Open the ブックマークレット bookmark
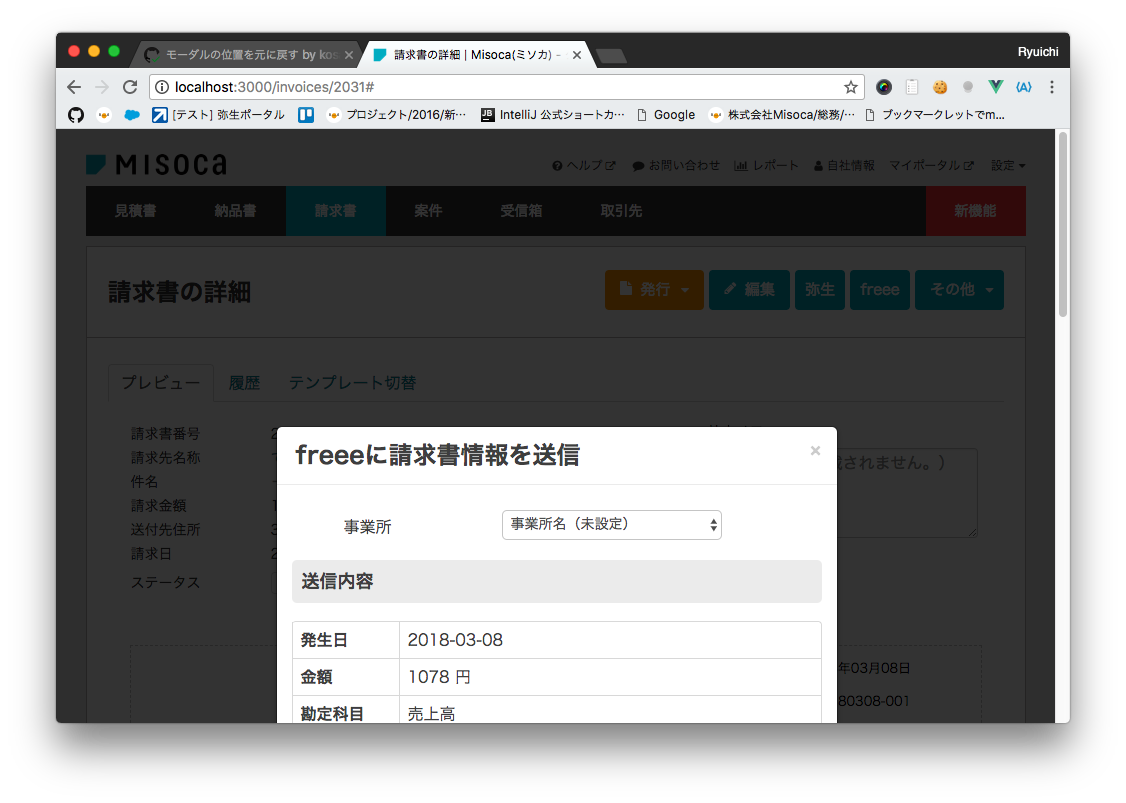The image size is (1126, 803). (x=934, y=115)
